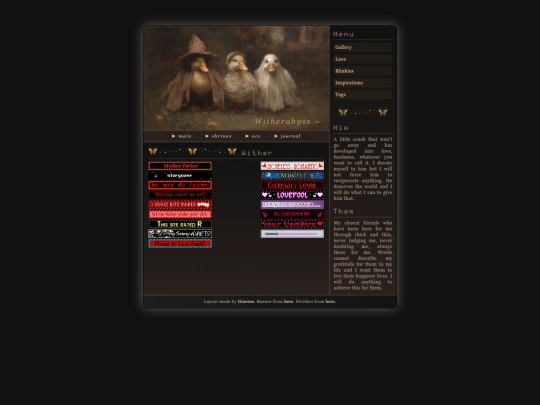Click the 'I have bite marks' blinkie

click(x=180, y=205)
